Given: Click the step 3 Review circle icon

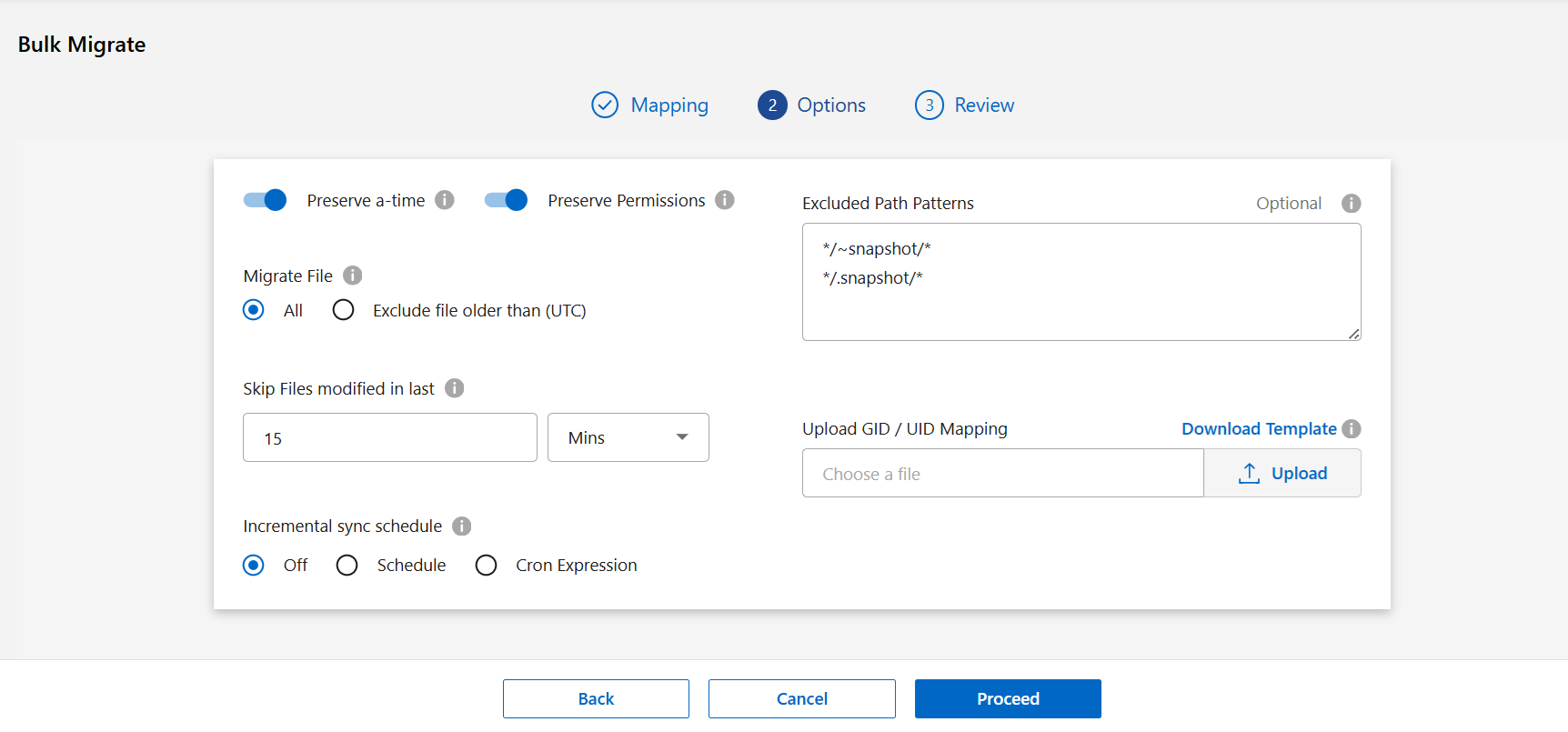Looking at the screenshot, I should point(930,105).
